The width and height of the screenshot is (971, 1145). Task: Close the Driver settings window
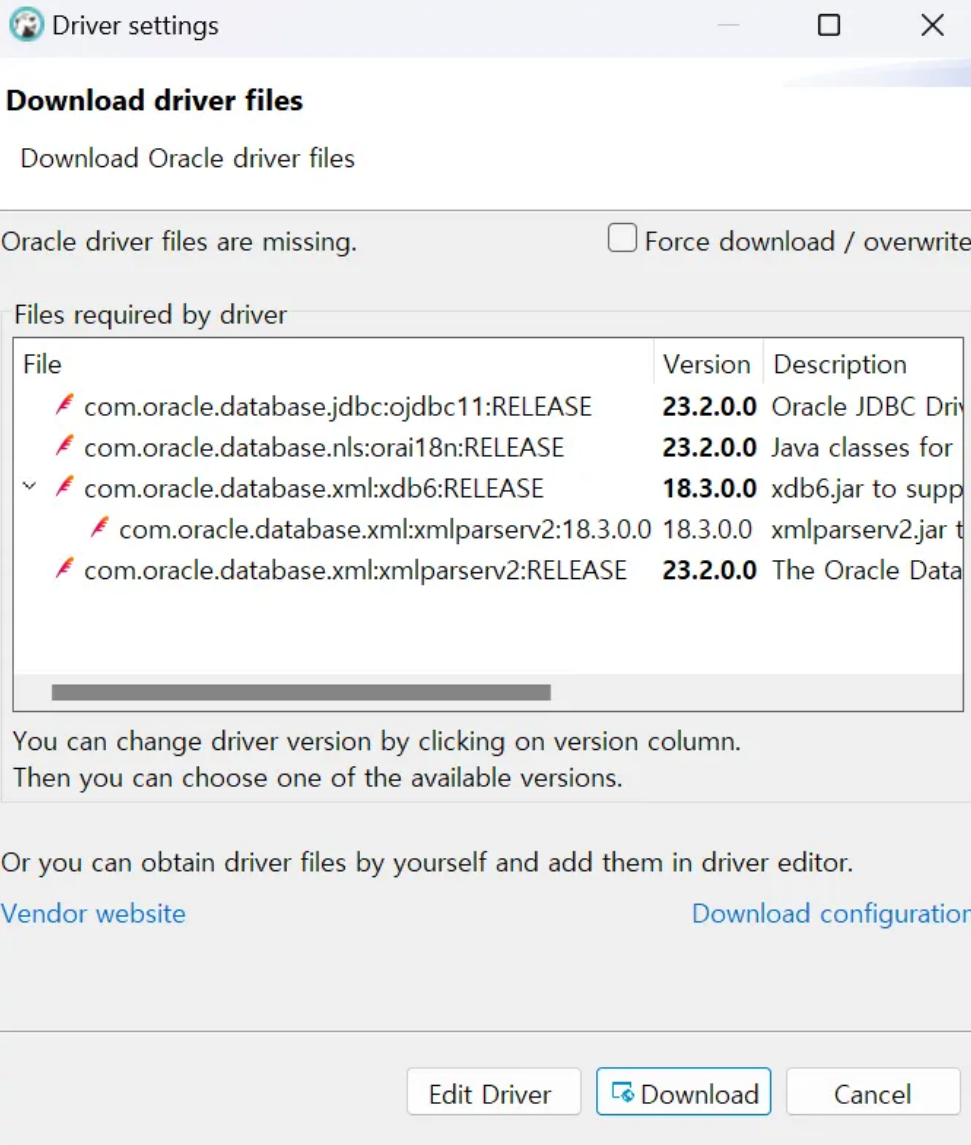[x=932, y=26]
